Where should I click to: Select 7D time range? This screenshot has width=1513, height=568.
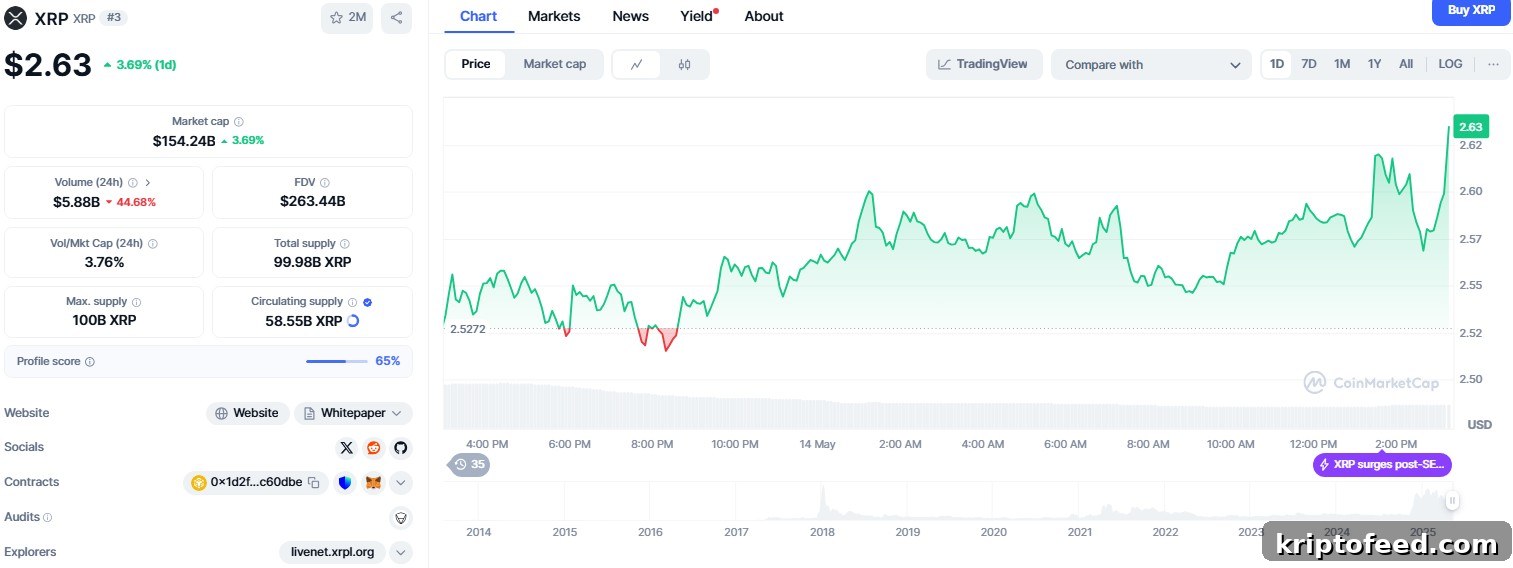click(x=1309, y=64)
